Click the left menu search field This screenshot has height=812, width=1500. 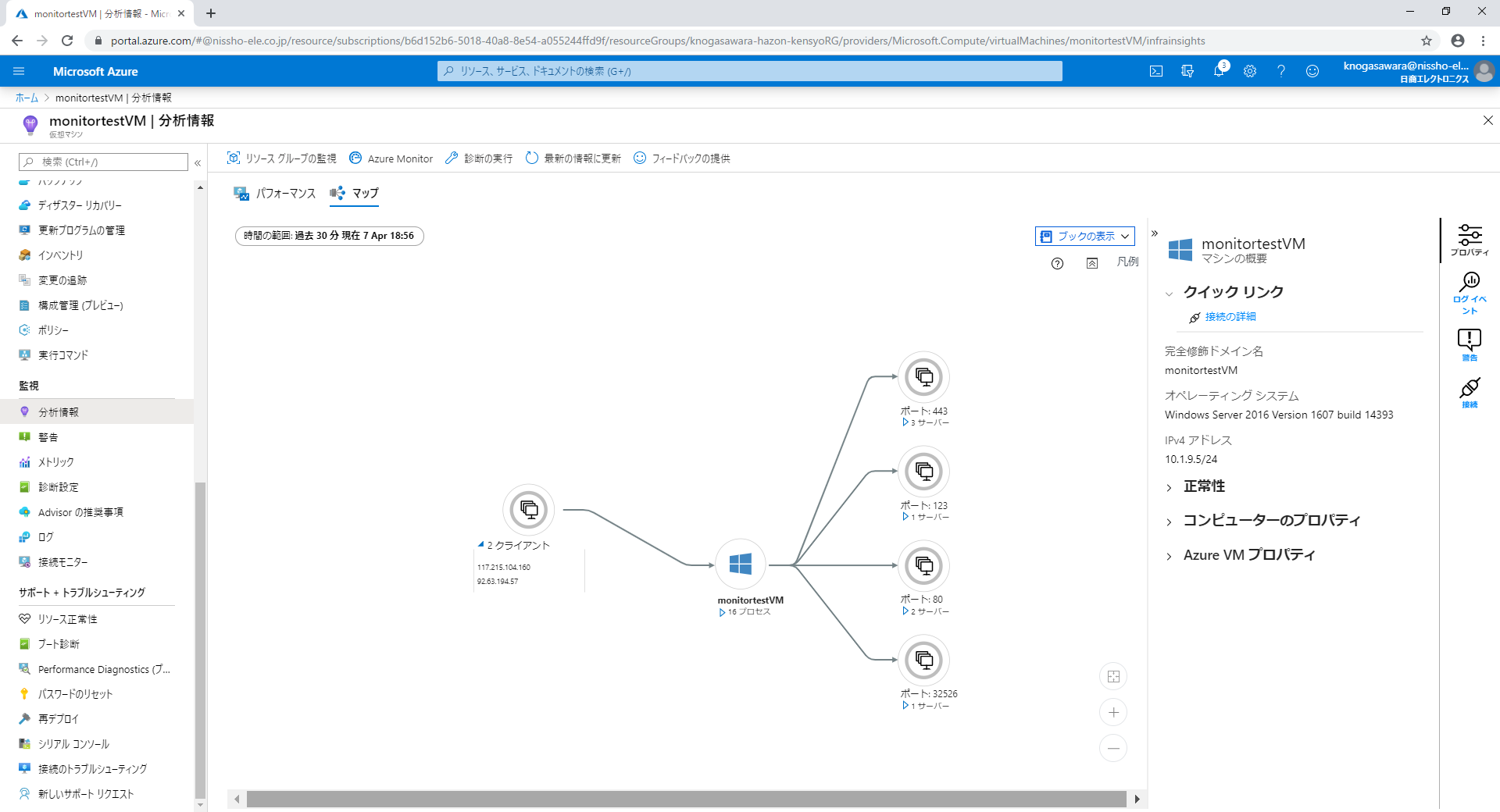[x=104, y=162]
